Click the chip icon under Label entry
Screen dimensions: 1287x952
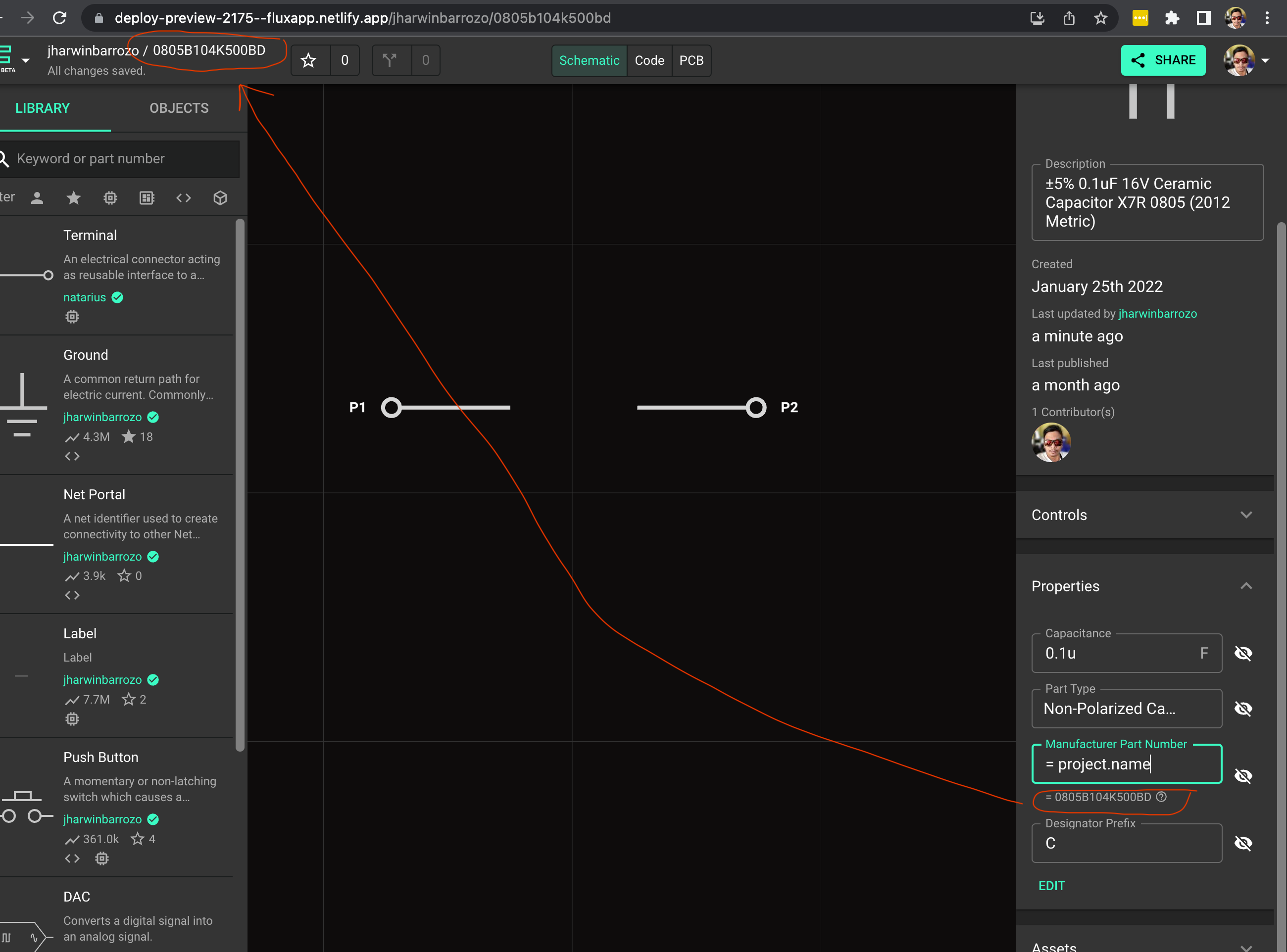[x=72, y=718]
